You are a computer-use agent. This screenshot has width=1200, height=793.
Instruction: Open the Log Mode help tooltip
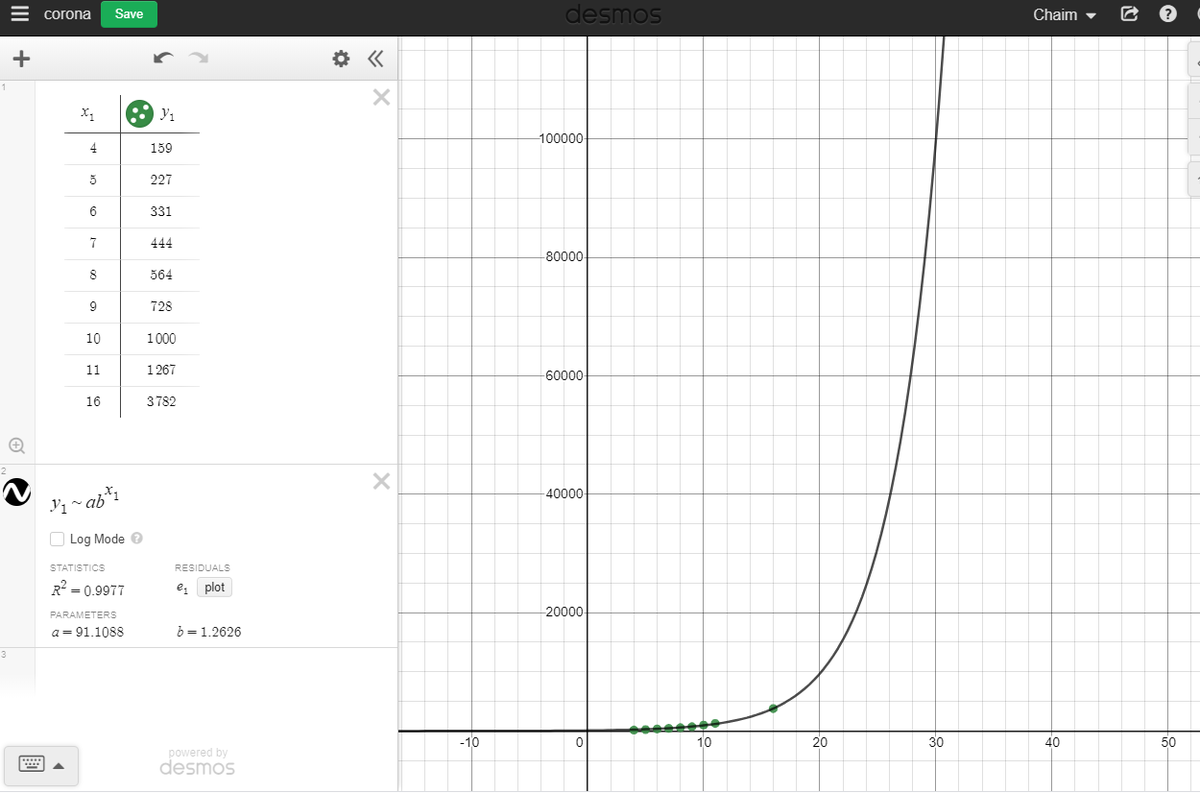(137, 539)
